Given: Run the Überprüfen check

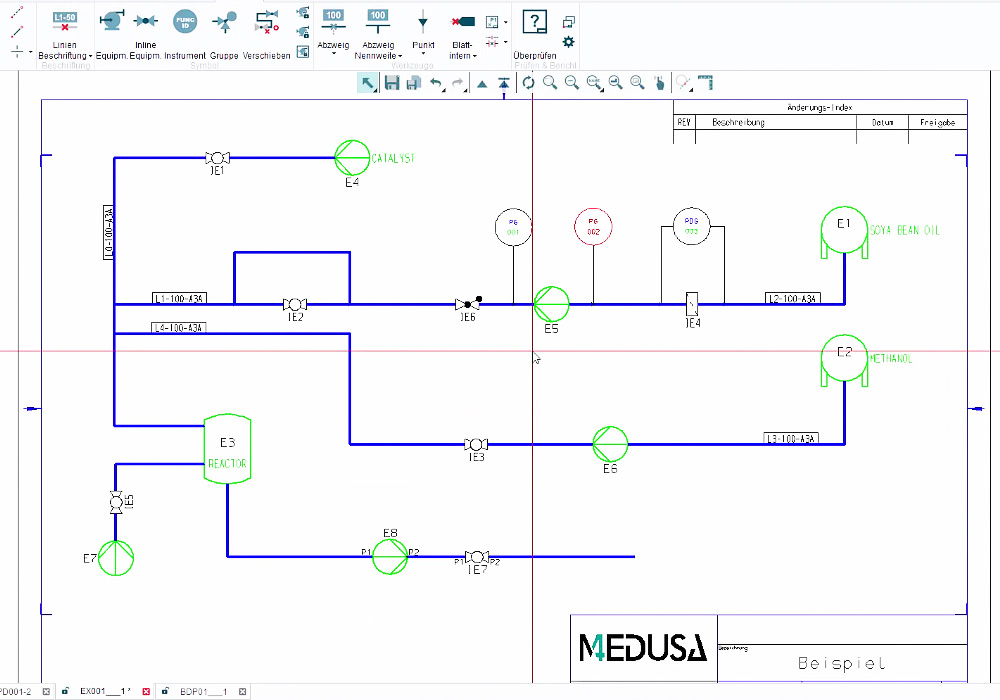Looking at the screenshot, I should 534,35.
